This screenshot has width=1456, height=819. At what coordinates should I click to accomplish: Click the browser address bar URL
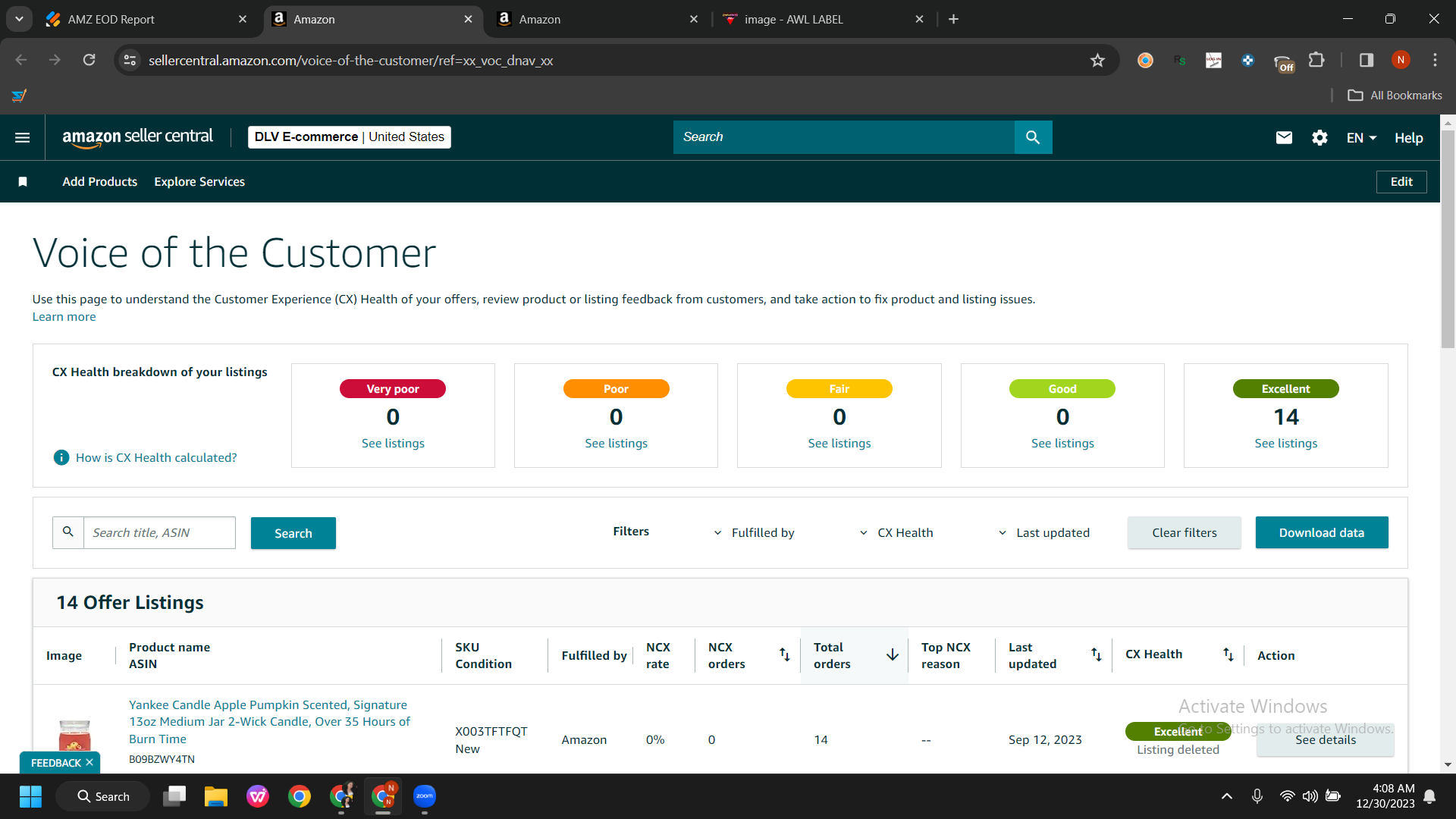coord(350,60)
